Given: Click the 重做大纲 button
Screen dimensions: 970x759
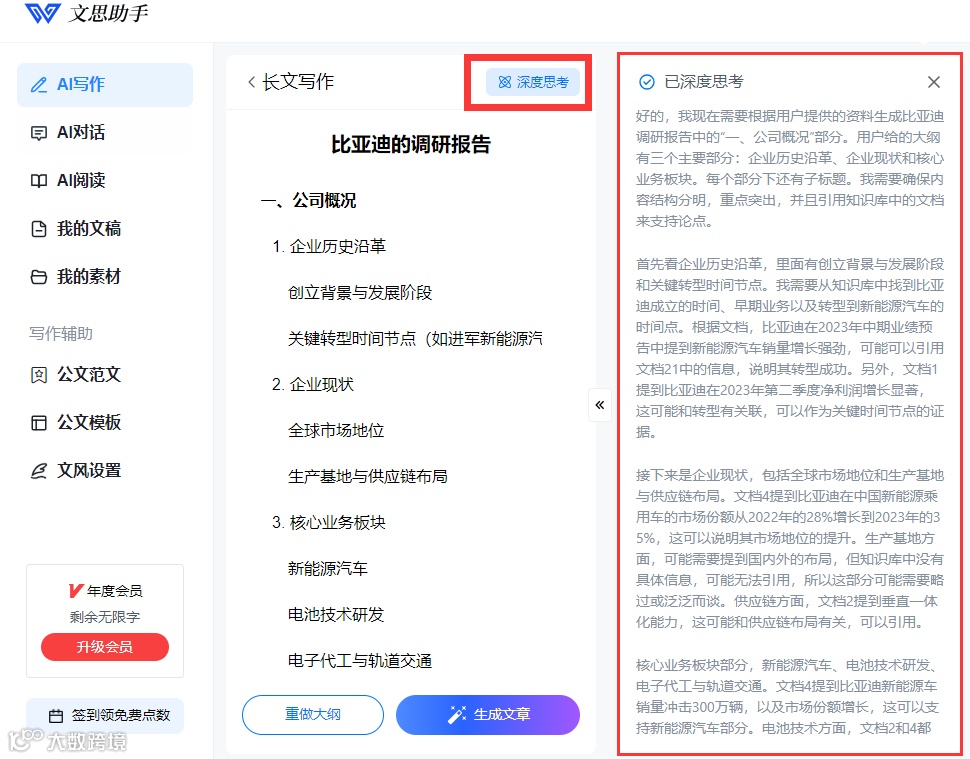Looking at the screenshot, I should (x=313, y=714).
